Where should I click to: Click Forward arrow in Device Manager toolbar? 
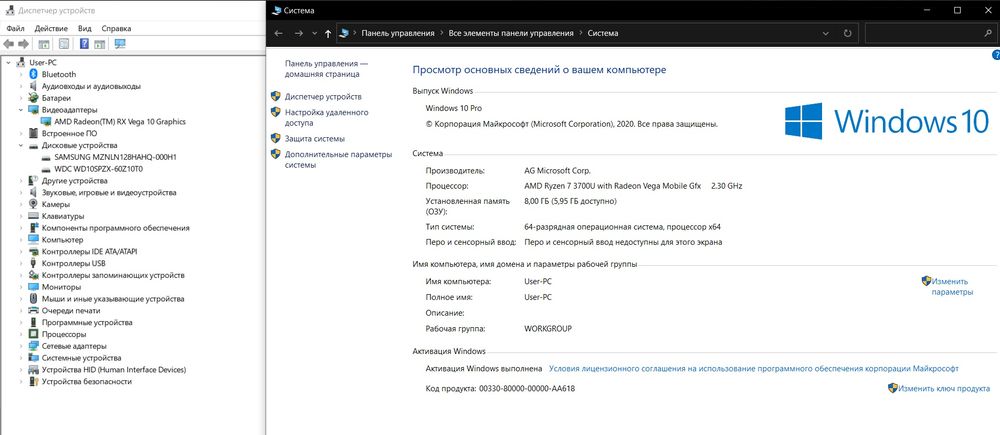pyautogui.click(x=24, y=44)
